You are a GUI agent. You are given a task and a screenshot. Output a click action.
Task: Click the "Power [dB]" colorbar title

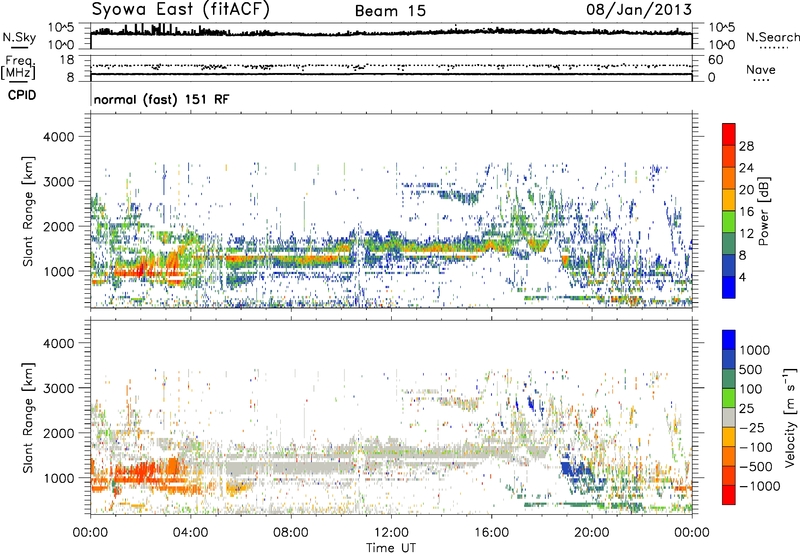[x=763, y=211]
